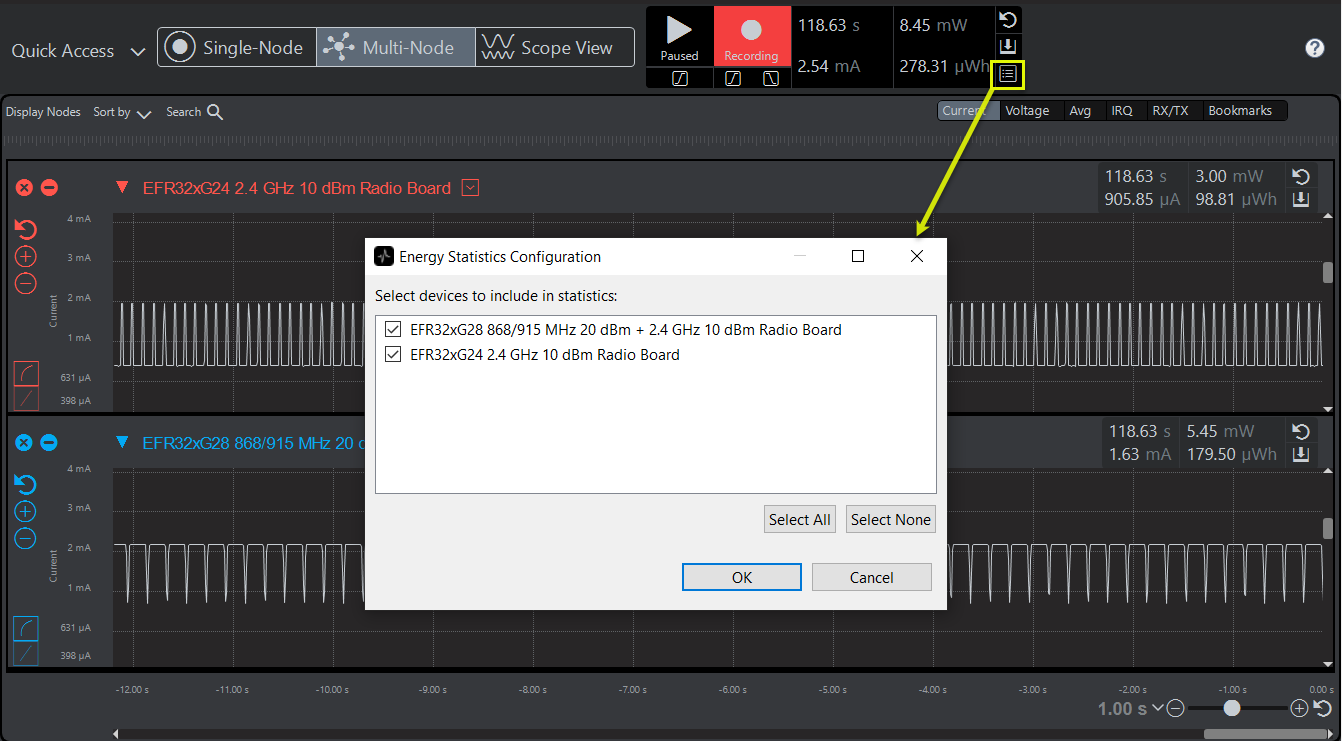Click the search magnifier icon
Screen dimensions: 1342x741
click(215, 112)
